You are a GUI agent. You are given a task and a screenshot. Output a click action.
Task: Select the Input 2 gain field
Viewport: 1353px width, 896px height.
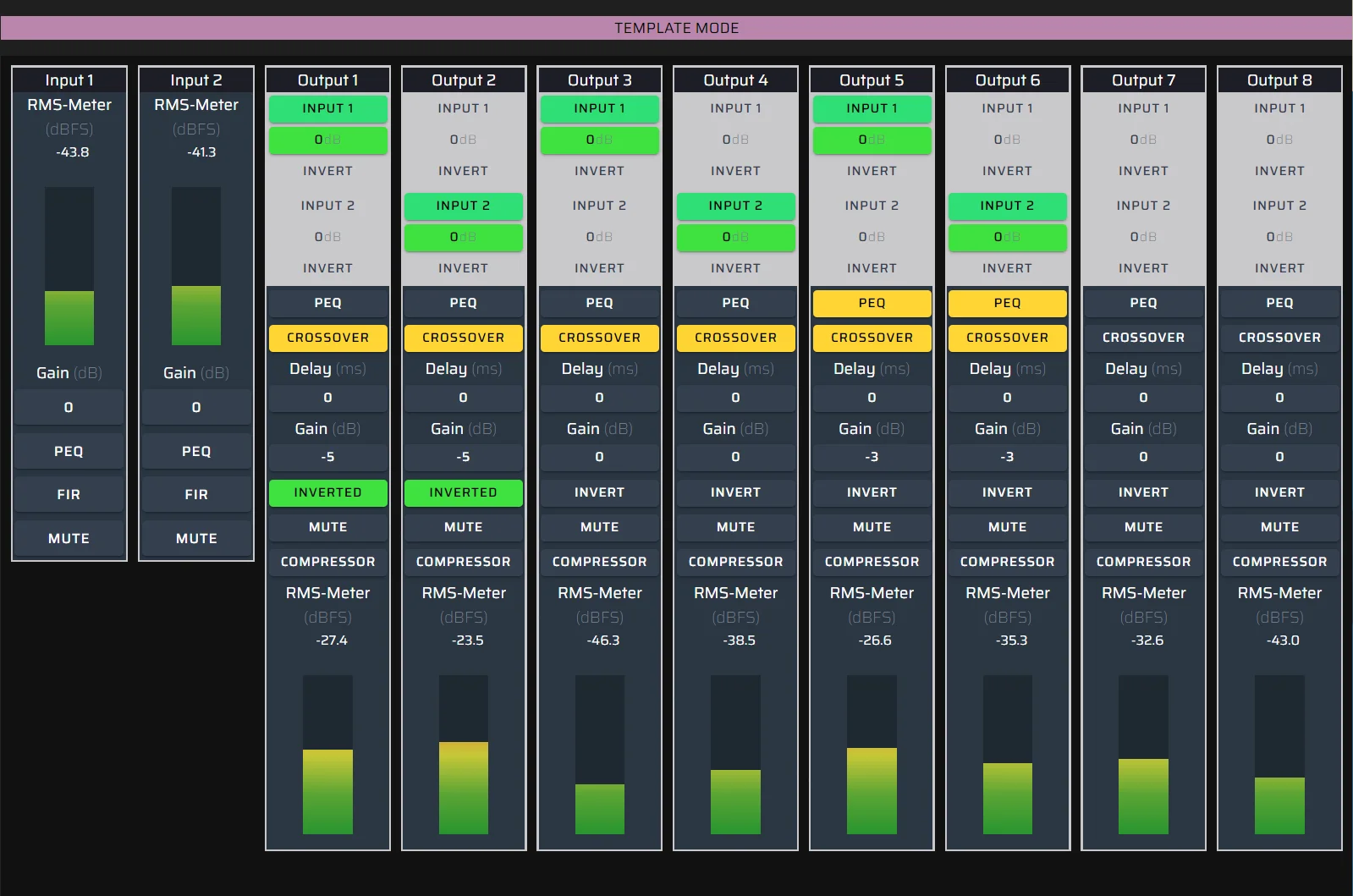[x=196, y=408]
